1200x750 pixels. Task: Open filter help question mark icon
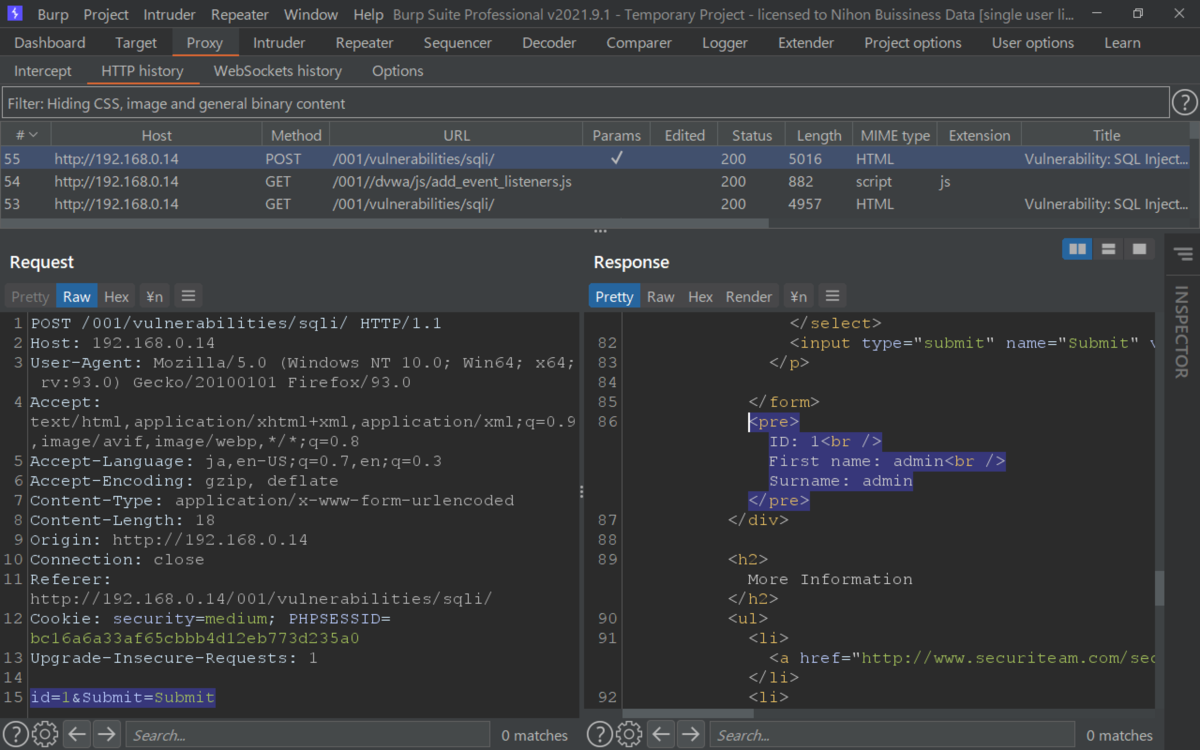(x=1184, y=102)
